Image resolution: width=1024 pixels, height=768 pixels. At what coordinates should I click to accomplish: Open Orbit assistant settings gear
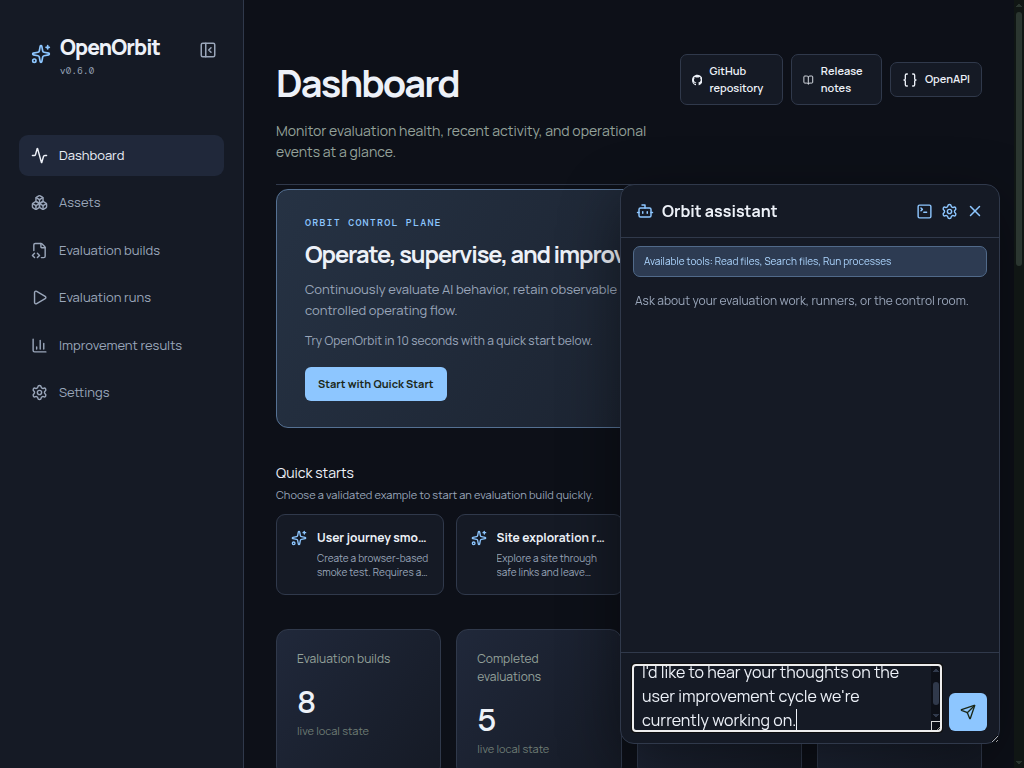950,211
